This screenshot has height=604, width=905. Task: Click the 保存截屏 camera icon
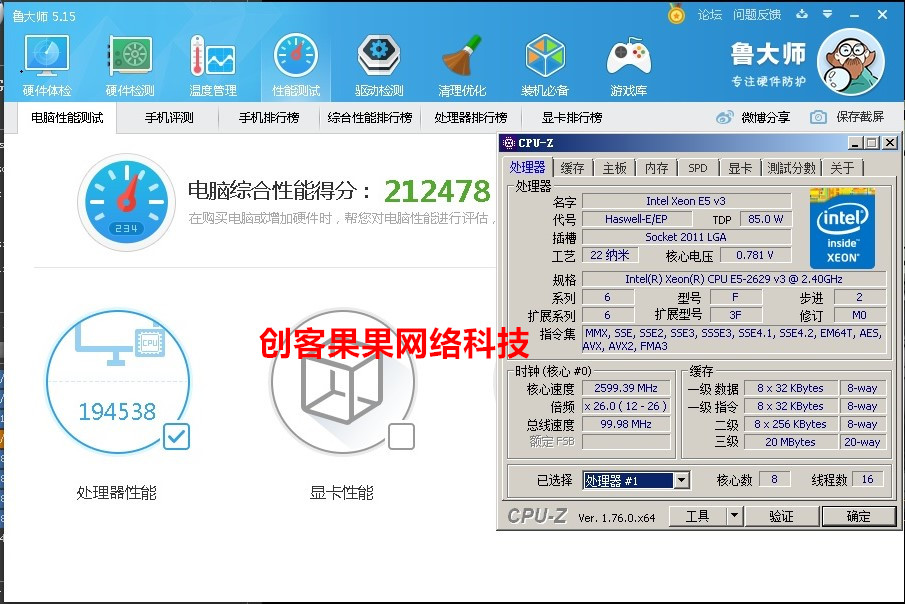tap(818, 117)
